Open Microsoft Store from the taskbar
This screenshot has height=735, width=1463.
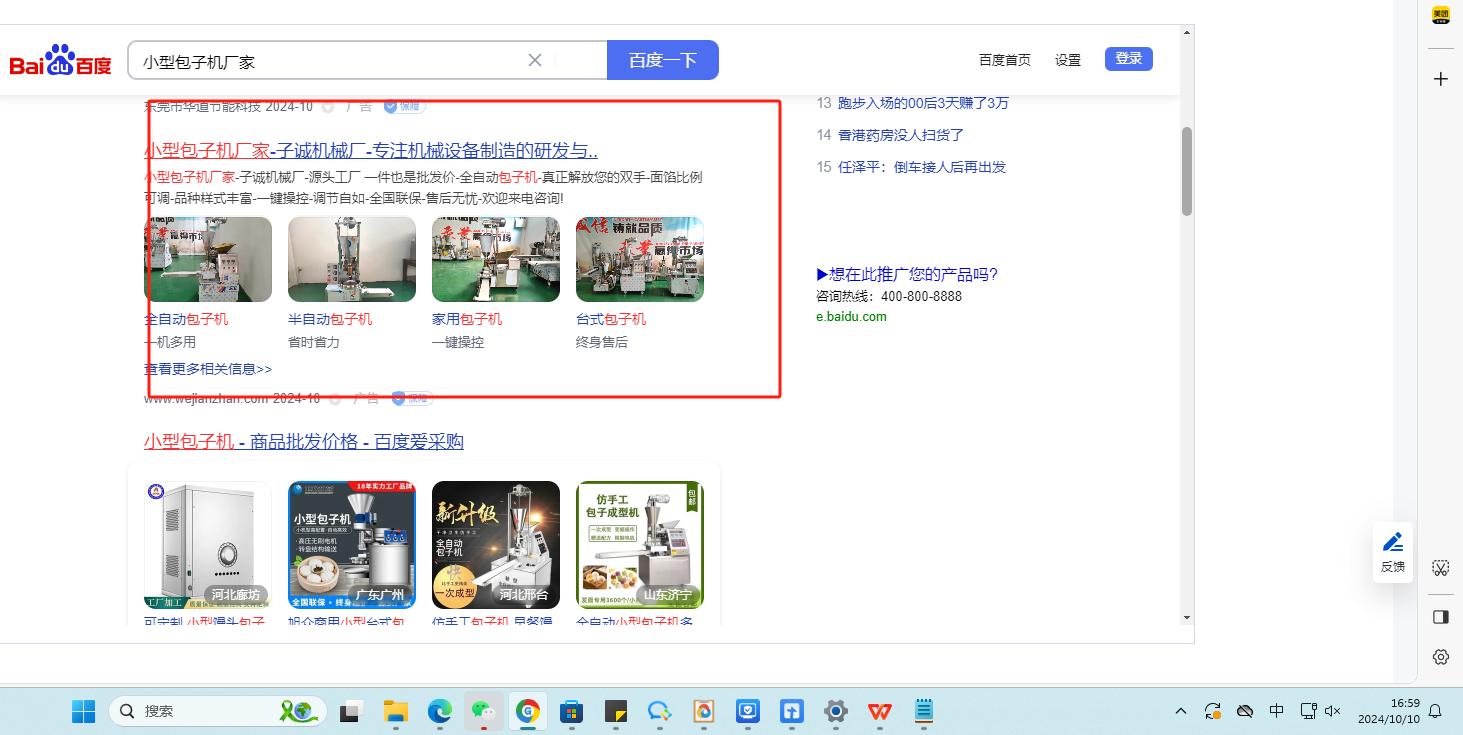[572, 711]
